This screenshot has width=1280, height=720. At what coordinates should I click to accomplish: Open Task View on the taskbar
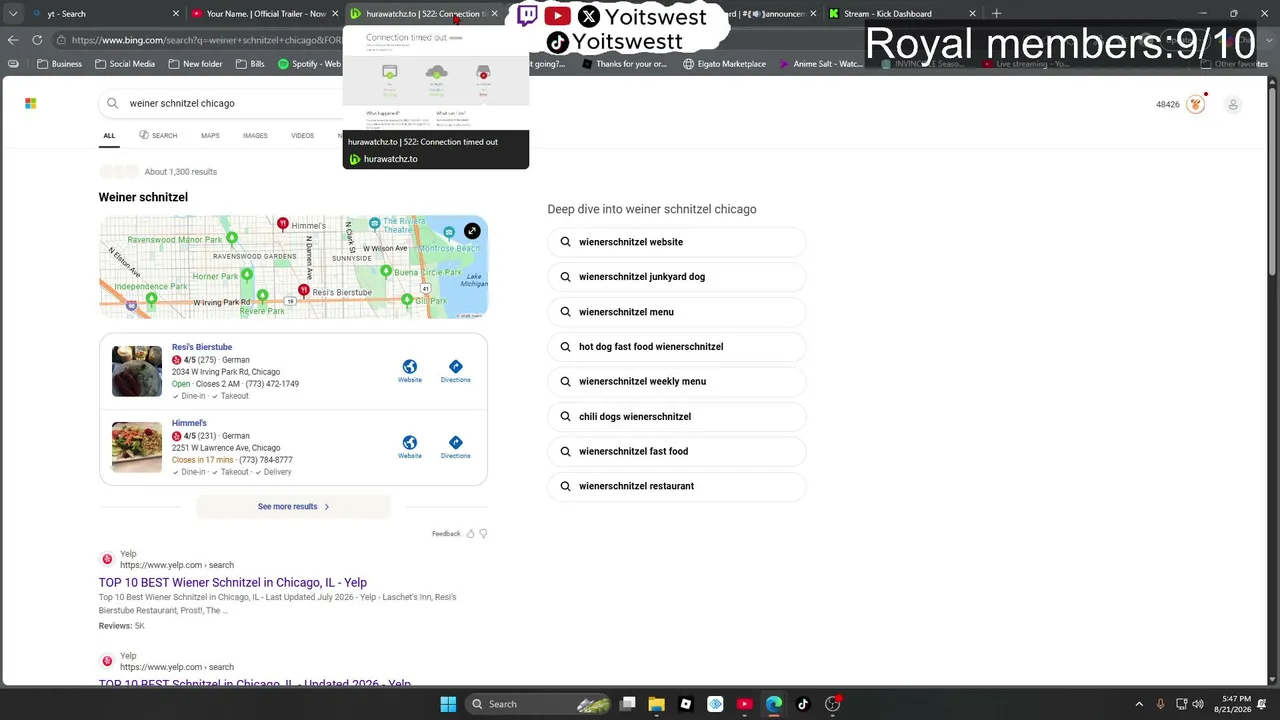627,704
